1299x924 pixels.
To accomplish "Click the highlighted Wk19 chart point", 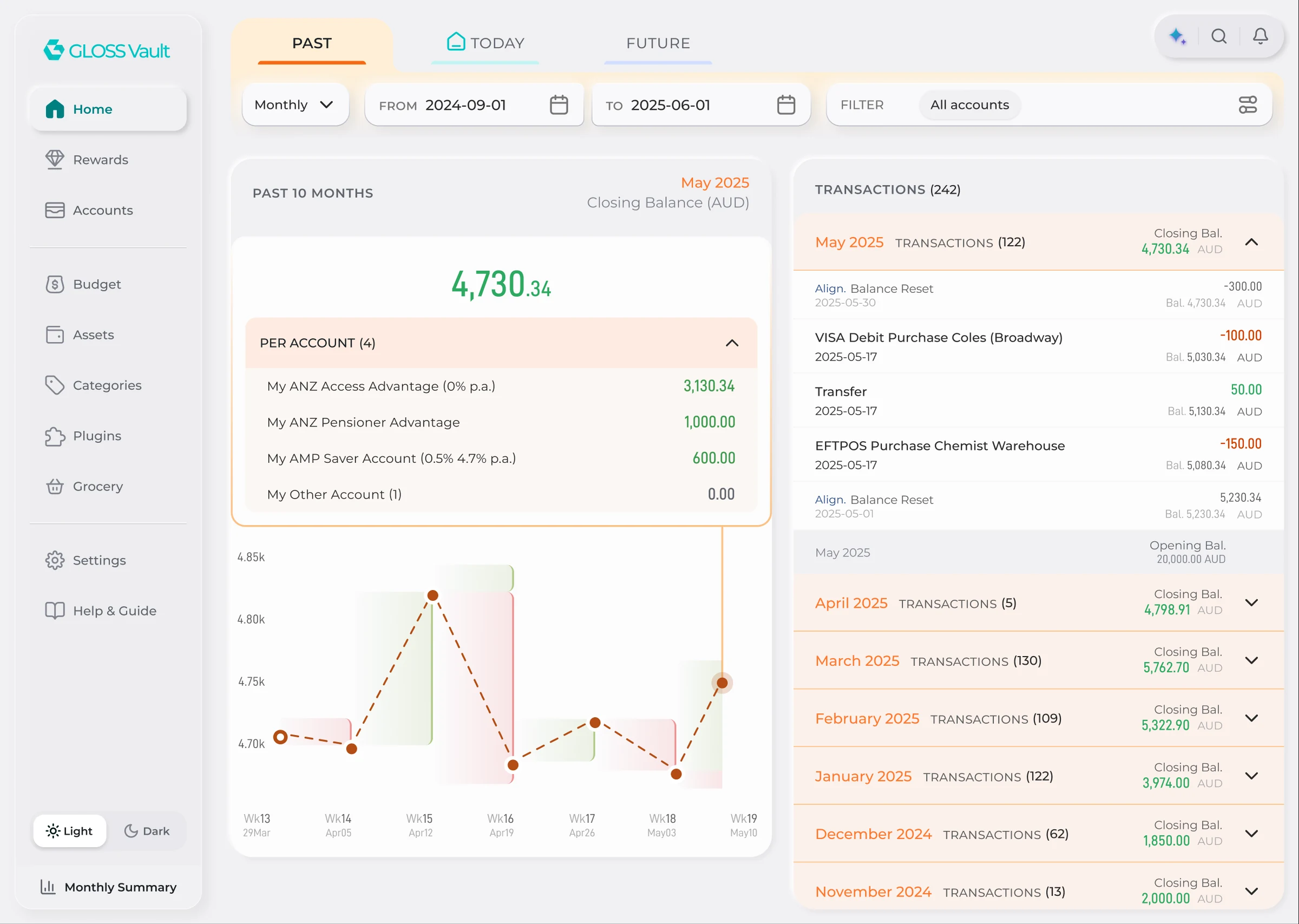I will [721, 683].
